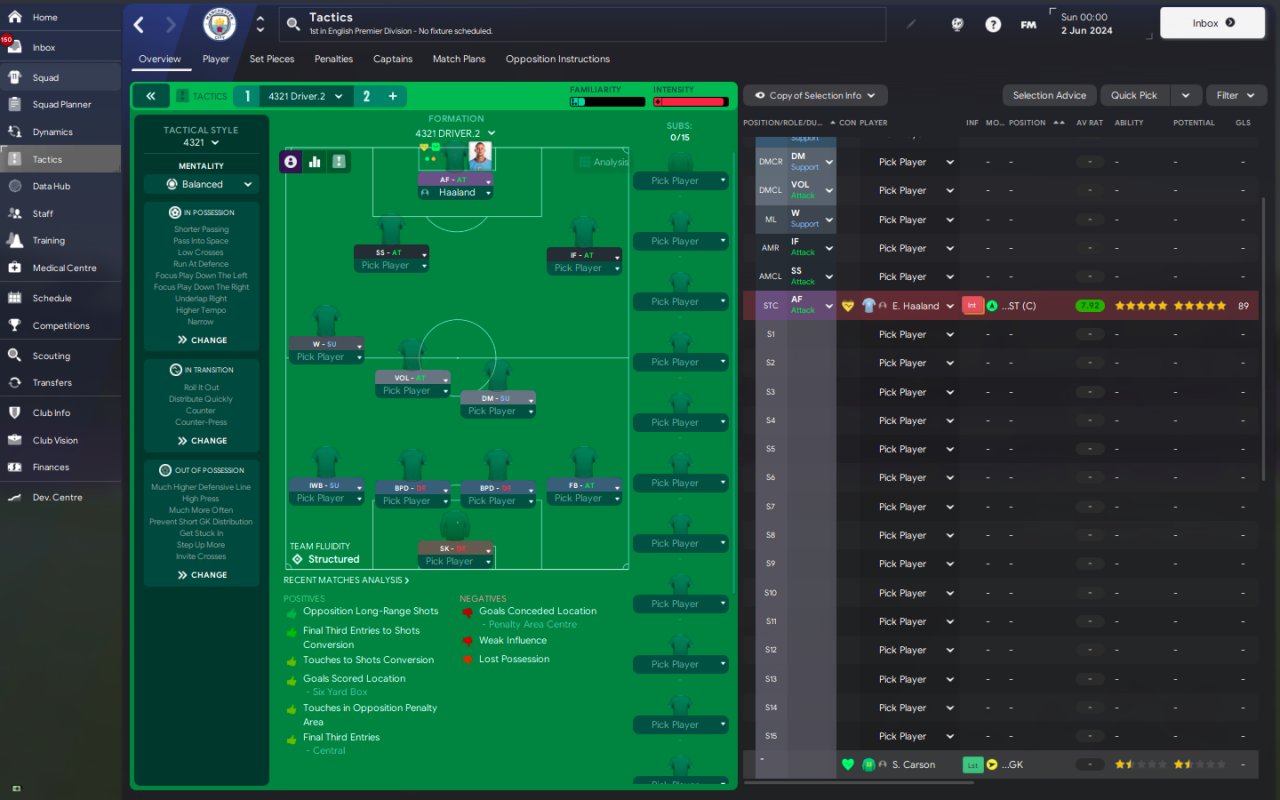This screenshot has height=800, width=1280.
Task: Open the Dev. Centre sidebar icon
Action: 14,497
